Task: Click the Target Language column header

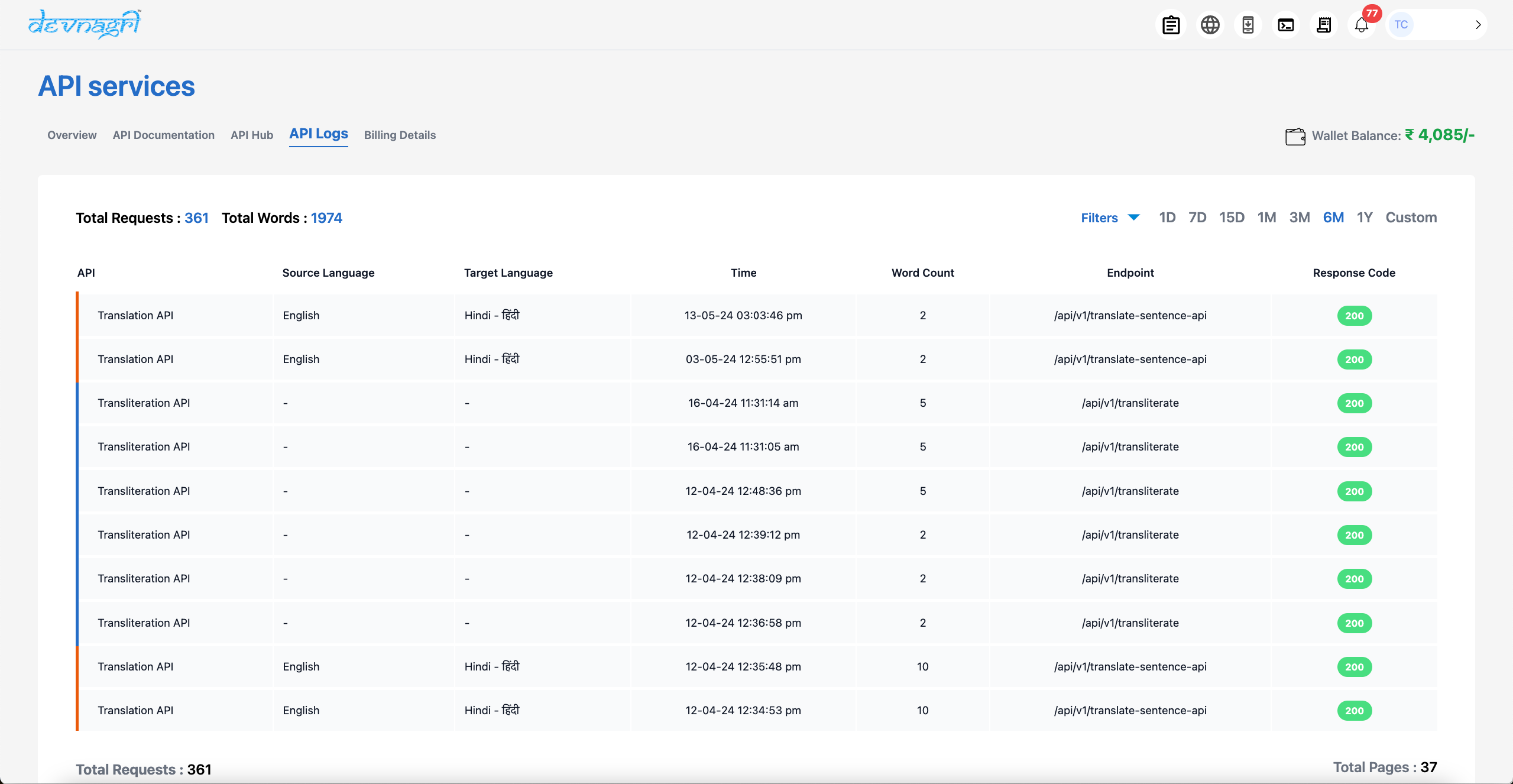Action: 508,273
